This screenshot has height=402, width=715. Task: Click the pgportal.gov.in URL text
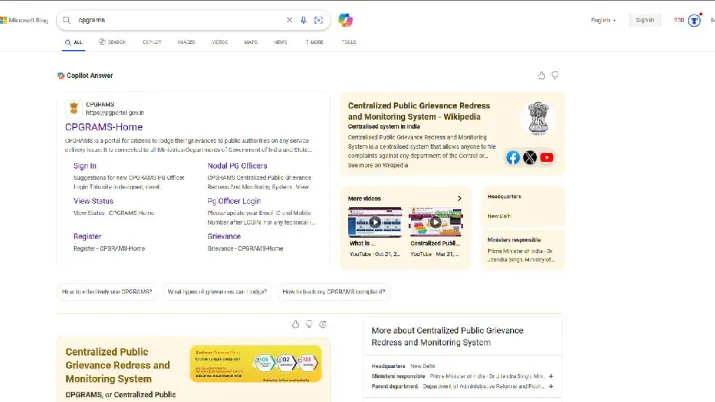[x=115, y=113]
